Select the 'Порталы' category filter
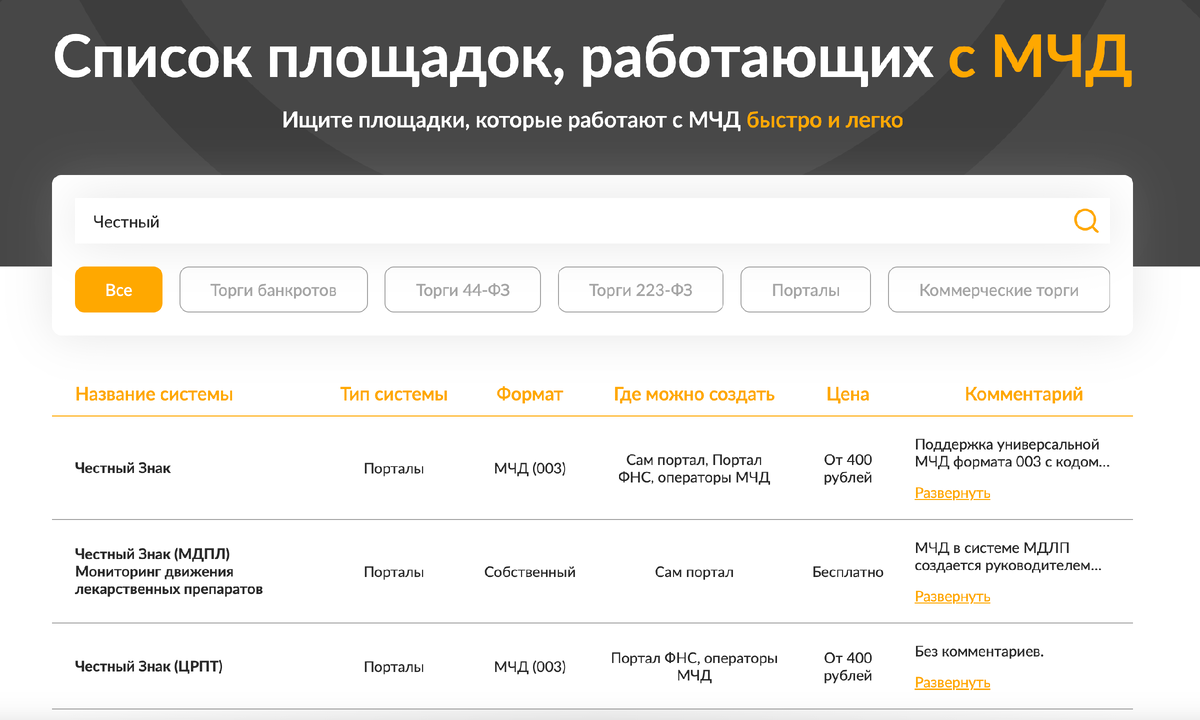The image size is (1200, 720). click(x=805, y=289)
